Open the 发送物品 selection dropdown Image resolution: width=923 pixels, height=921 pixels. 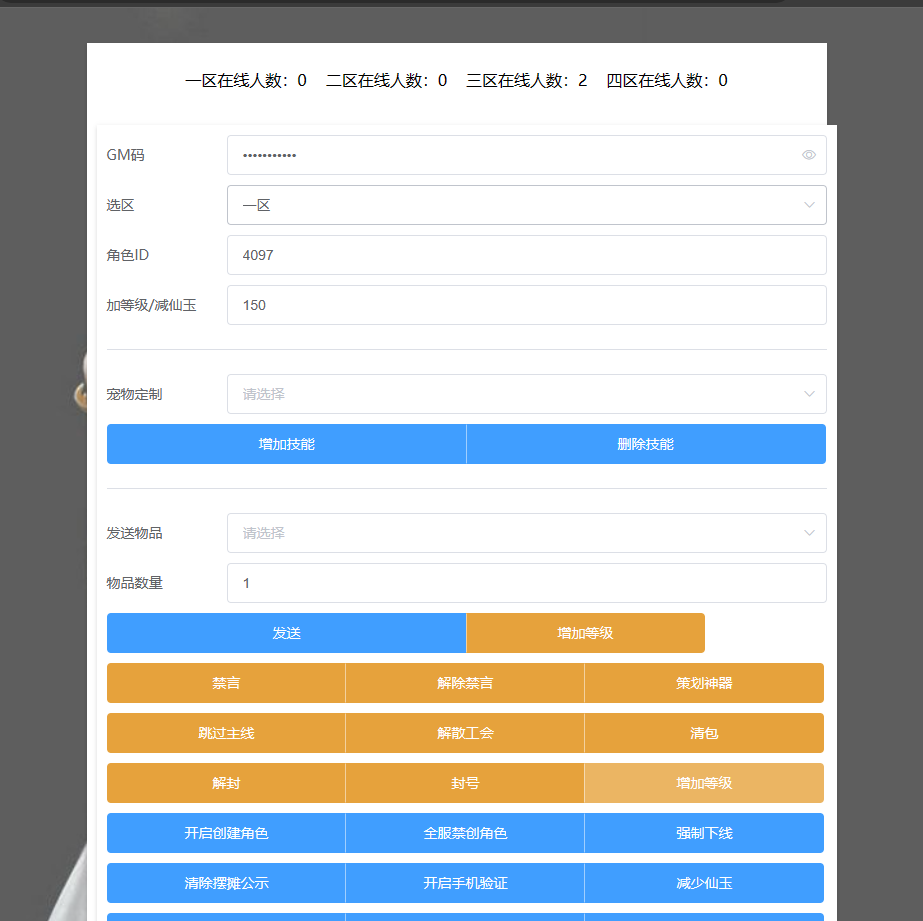tap(526, 533)
